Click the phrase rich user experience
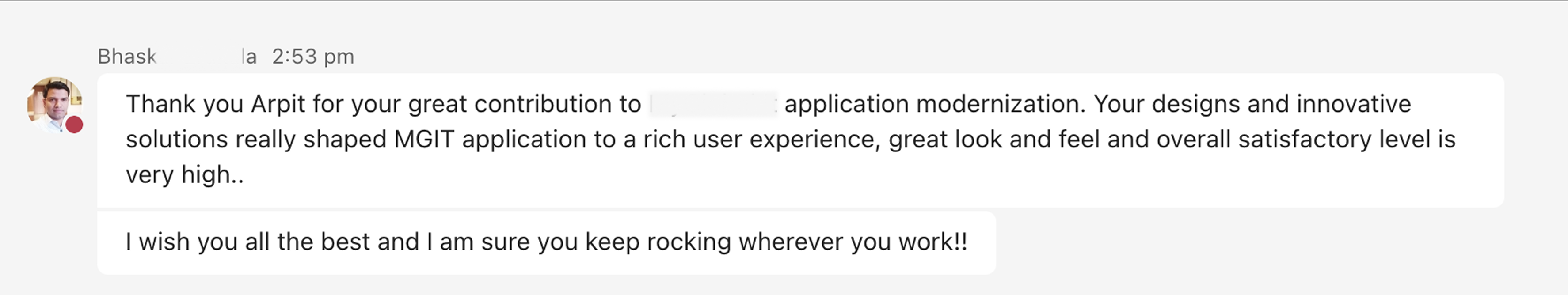 pos(779,140)
